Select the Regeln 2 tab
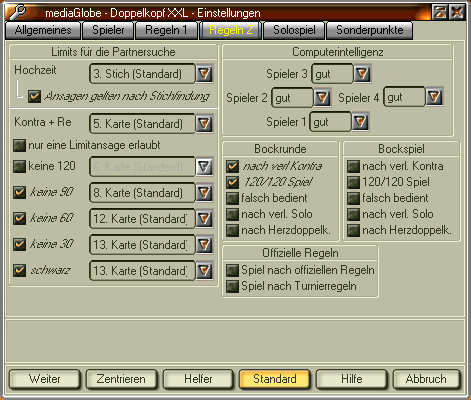Image resolution: width=471 pixels, height=400 pixels. [x=230, y=30]
